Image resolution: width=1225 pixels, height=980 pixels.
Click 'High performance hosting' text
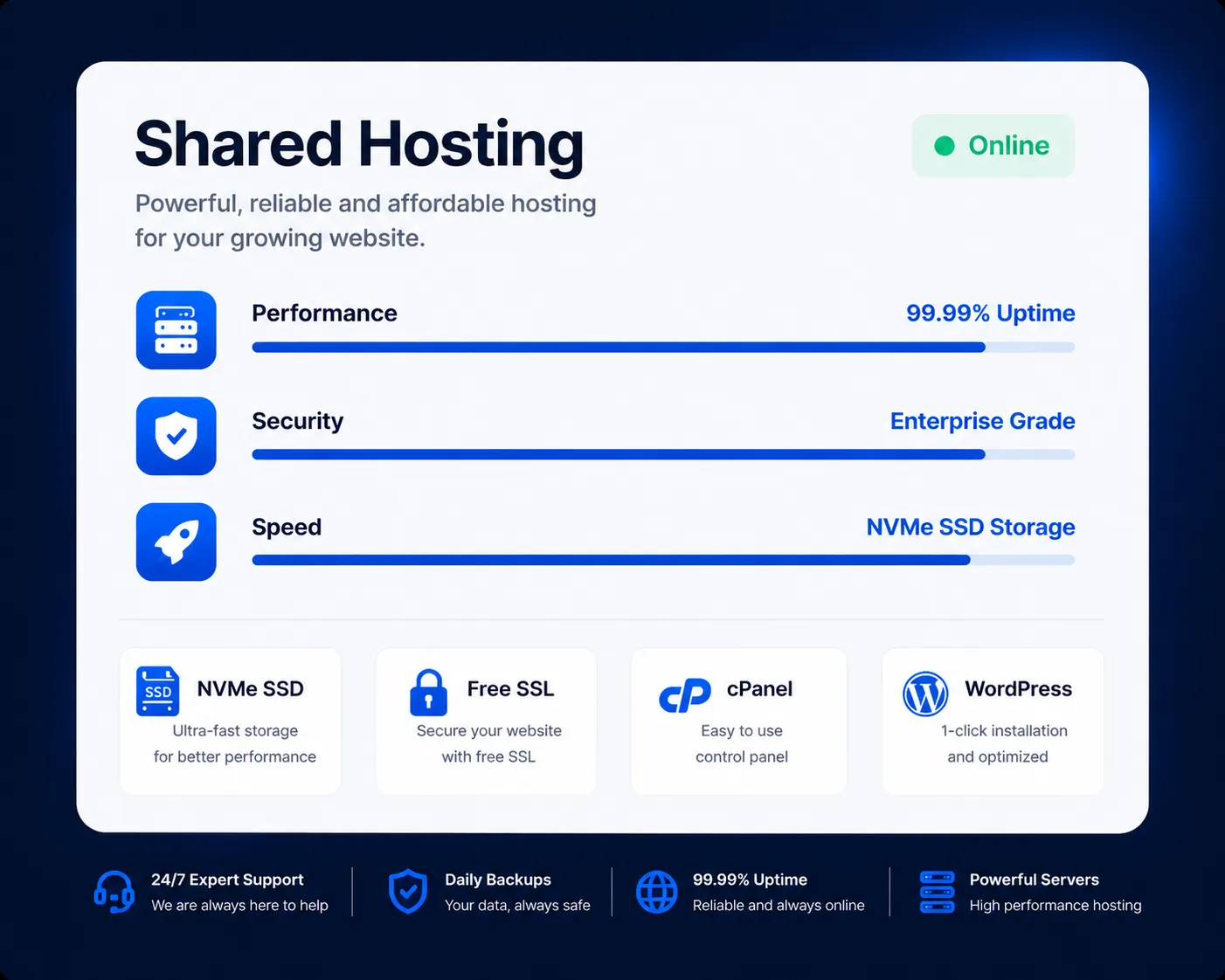pyautogui.click(x=1055, y=906)
